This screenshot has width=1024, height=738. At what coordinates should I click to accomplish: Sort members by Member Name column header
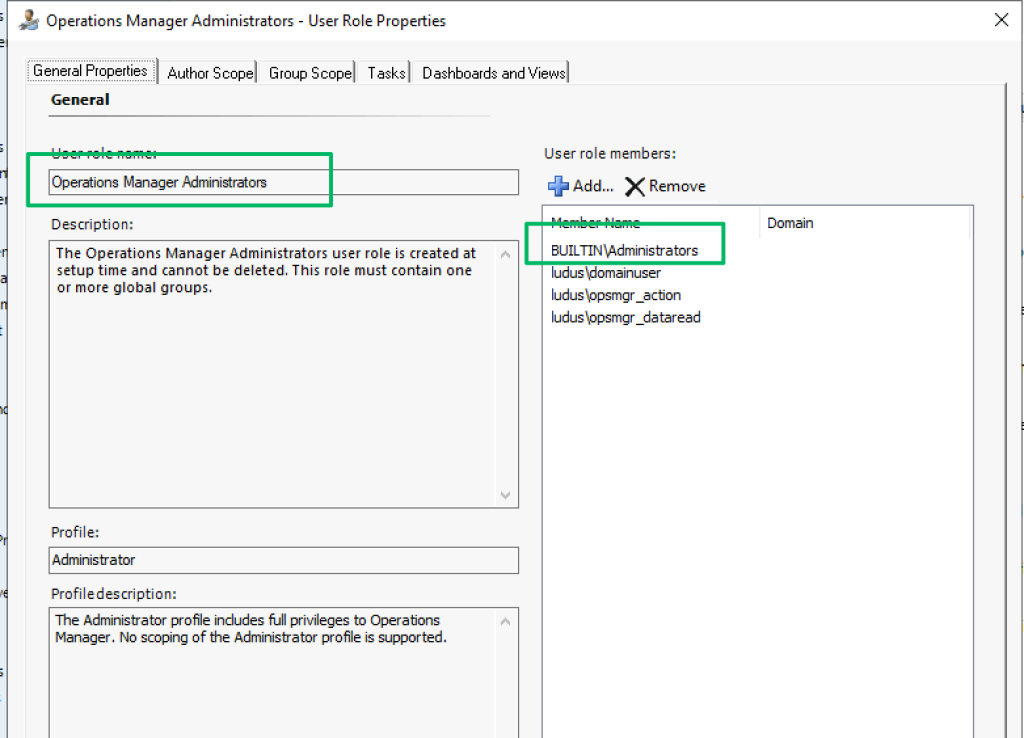651,223
